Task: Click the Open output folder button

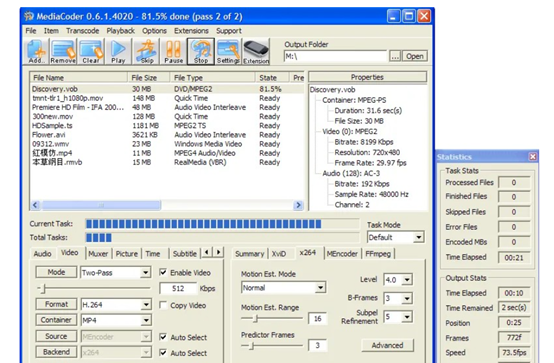Action: click(414, 56)
